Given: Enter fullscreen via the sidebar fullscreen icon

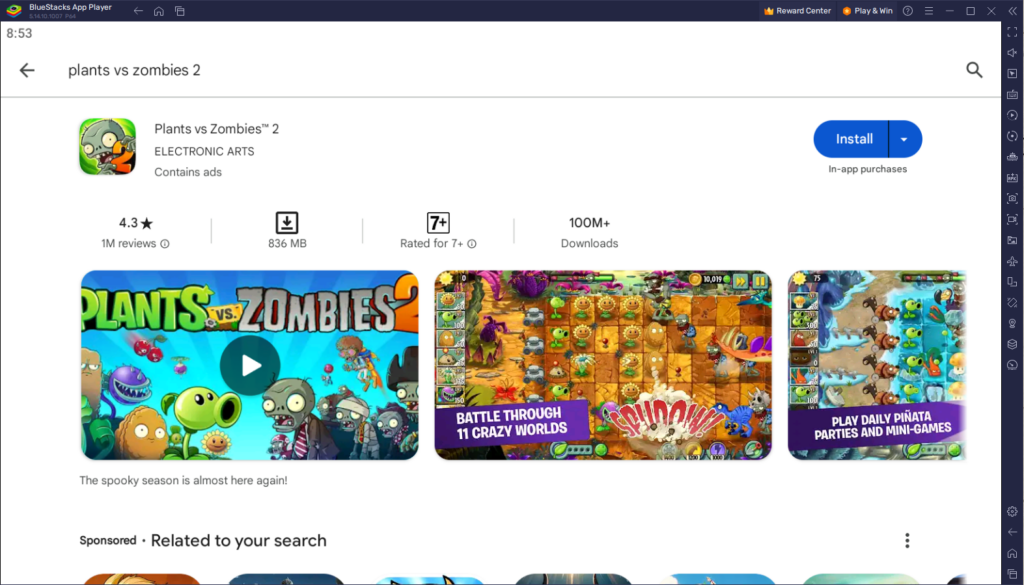Looking at the screenshot, I should 1012,32.
